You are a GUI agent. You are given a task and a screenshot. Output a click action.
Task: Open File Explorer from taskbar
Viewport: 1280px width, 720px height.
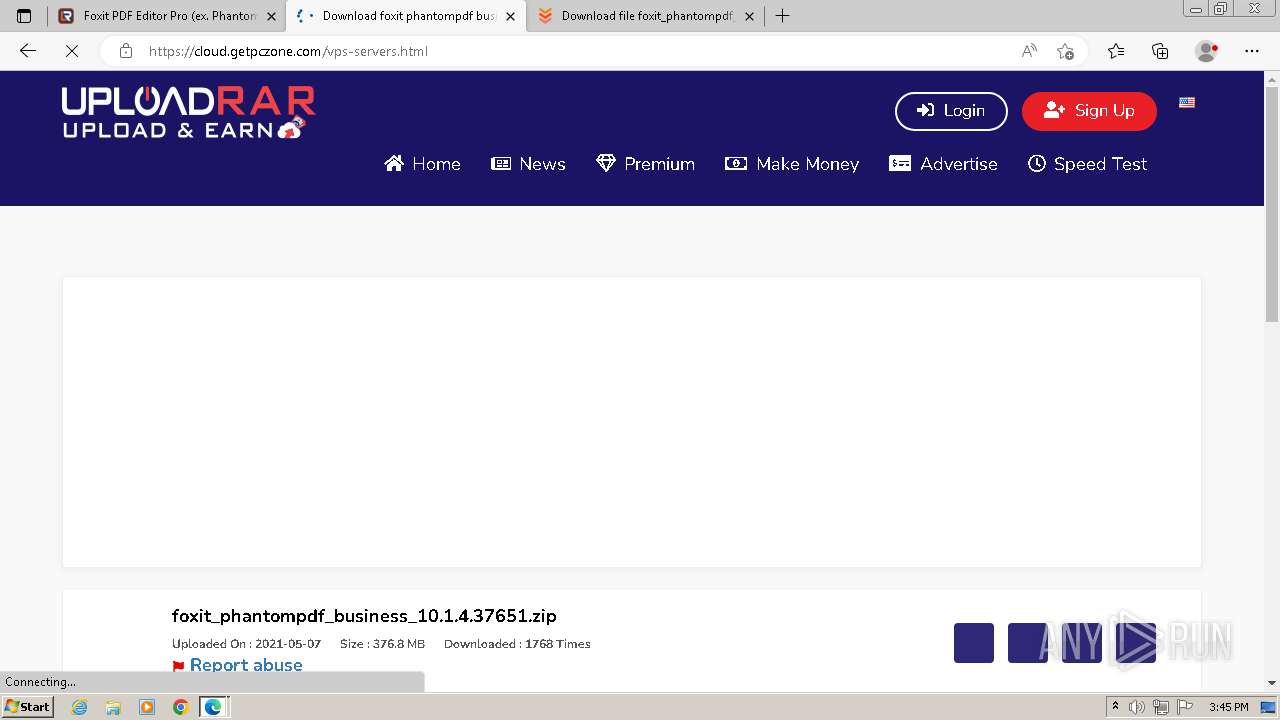[113, 707]
